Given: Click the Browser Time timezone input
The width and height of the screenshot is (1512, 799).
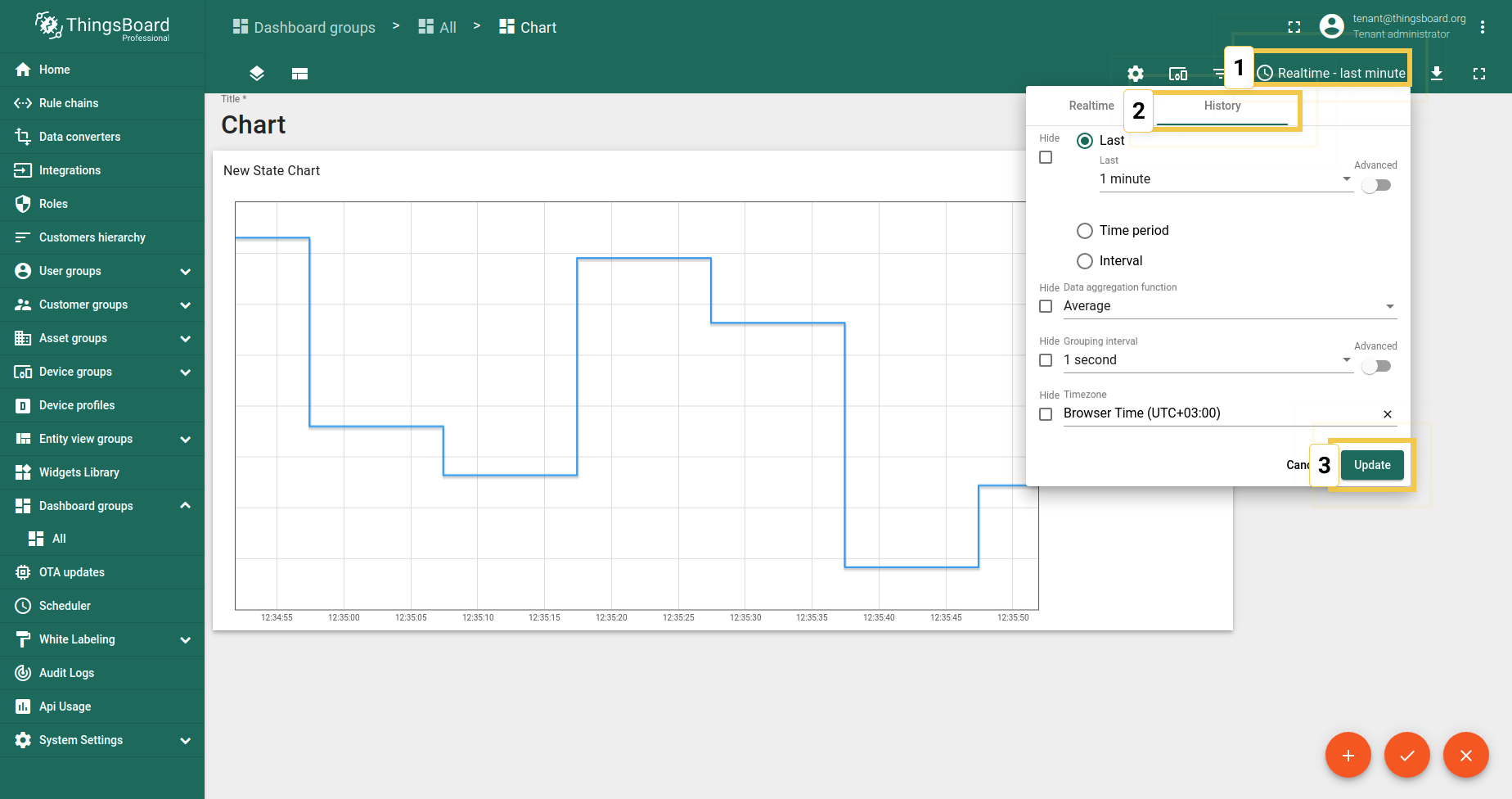Looking at the screenshot, I should pyautogui.click(x=1219, y=413).
